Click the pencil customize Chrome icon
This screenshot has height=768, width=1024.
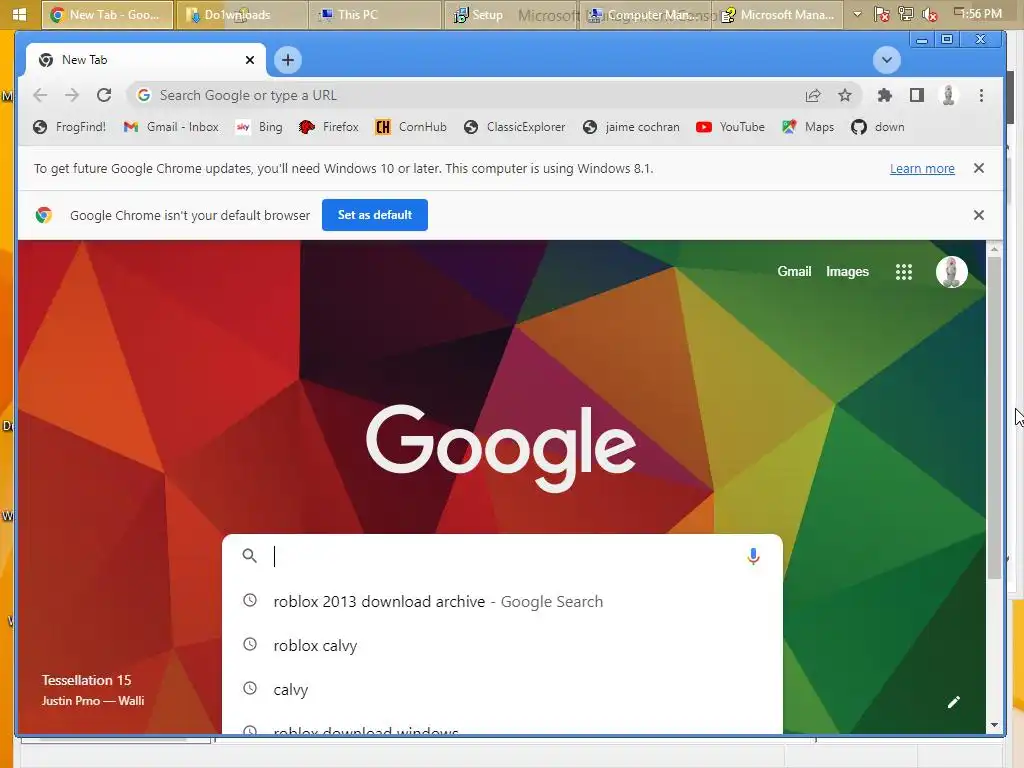pos(953,702)
